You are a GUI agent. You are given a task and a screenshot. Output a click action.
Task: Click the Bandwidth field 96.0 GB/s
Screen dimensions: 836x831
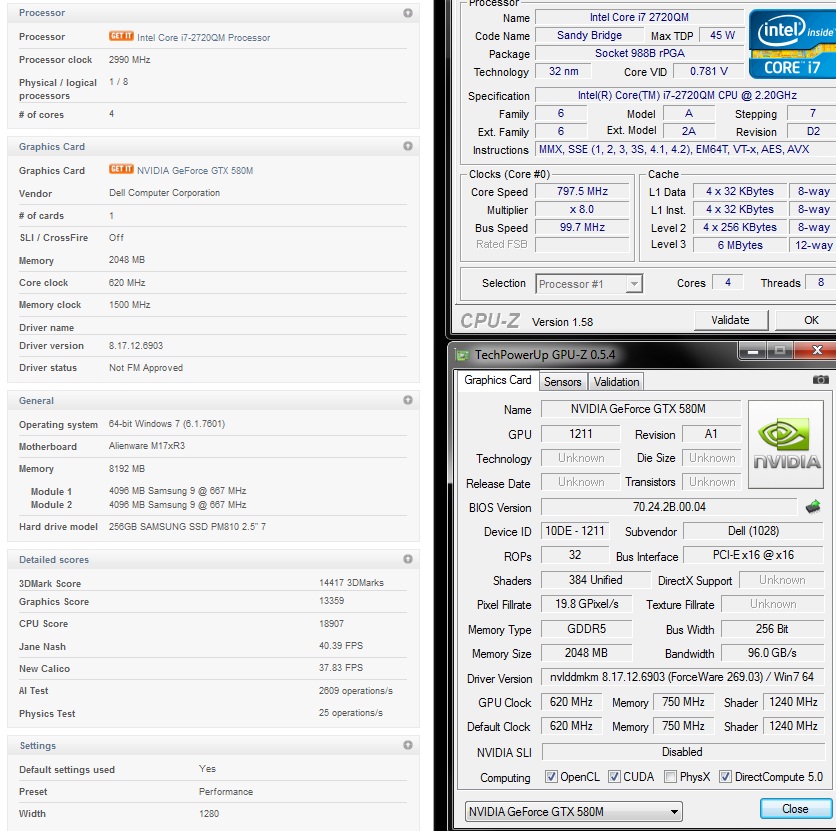tap(772, 653)
